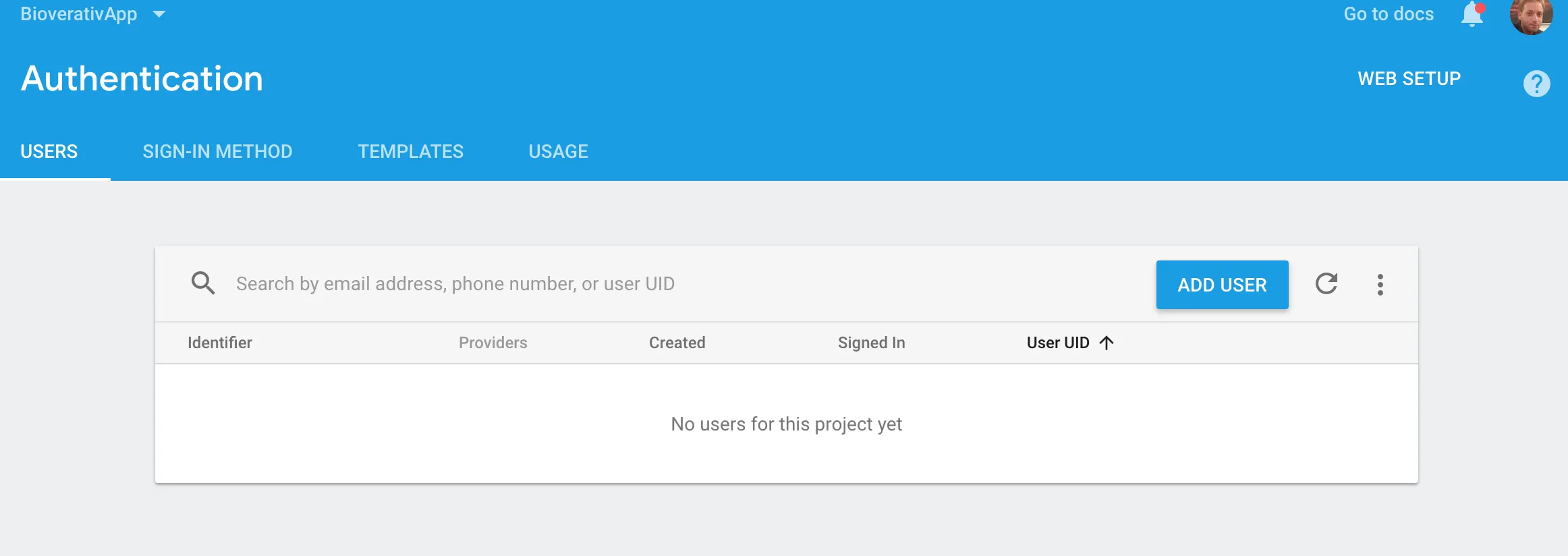Select the Usage tab

pyautogui.click(x=558, y=152)
